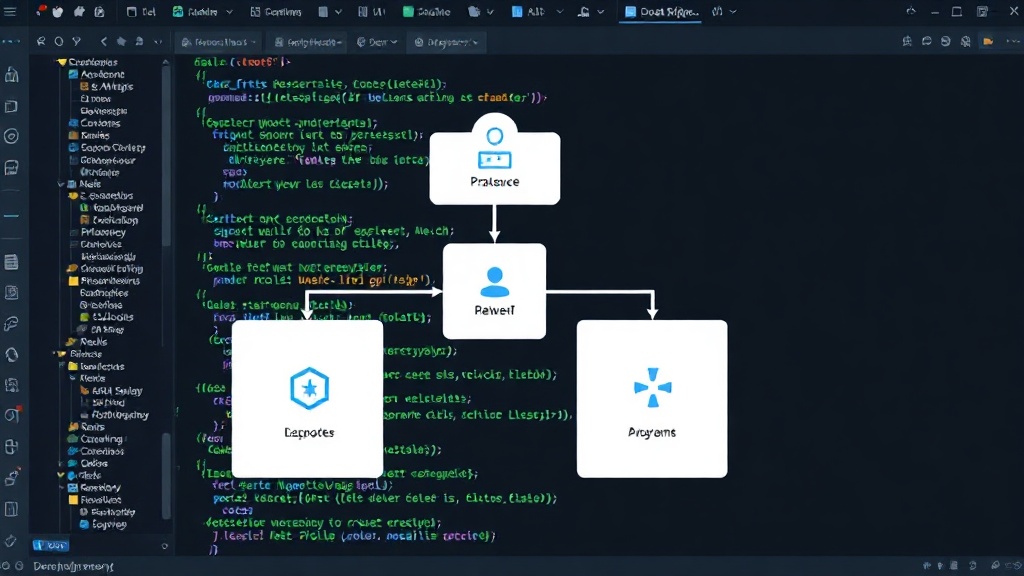Select 'Cereating' in the file tree

[101, 439]
